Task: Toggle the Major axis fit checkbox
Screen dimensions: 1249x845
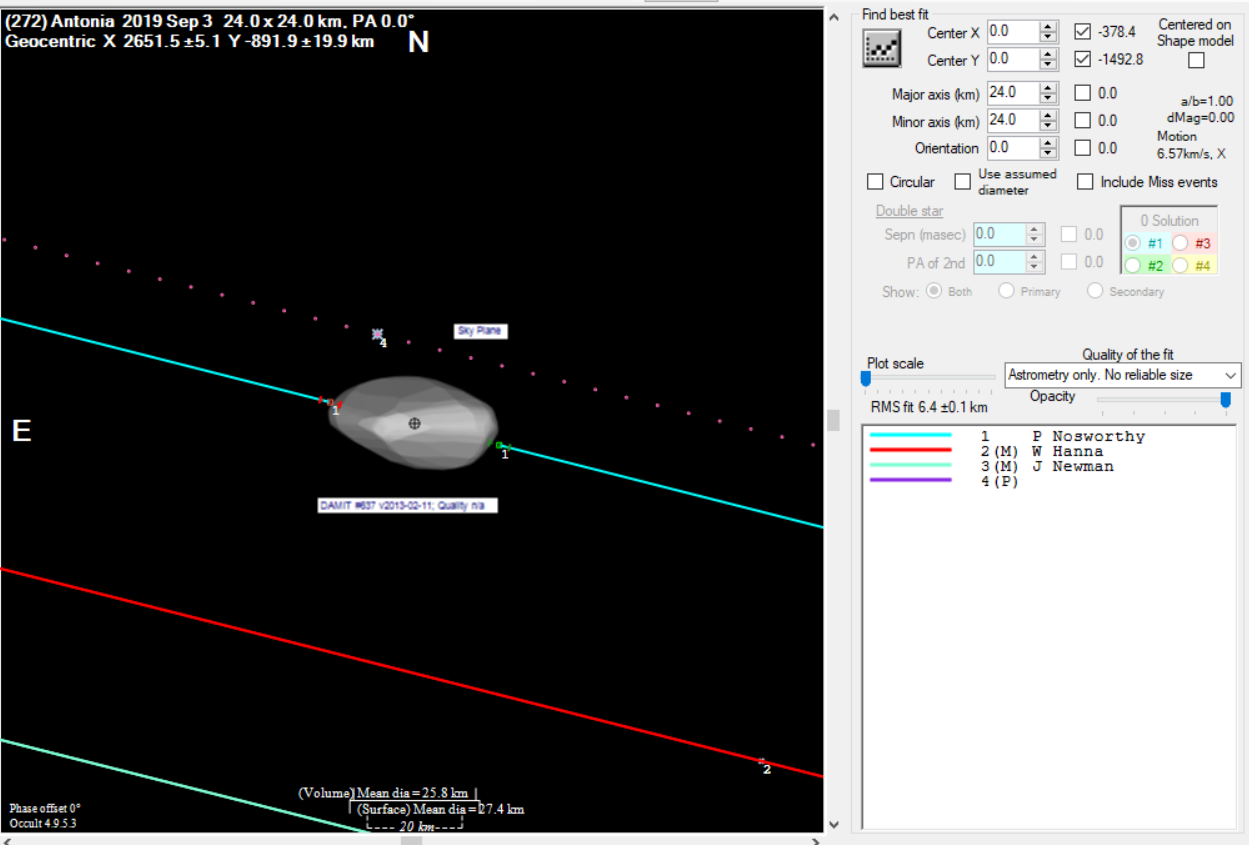Action: (1083, 93)
